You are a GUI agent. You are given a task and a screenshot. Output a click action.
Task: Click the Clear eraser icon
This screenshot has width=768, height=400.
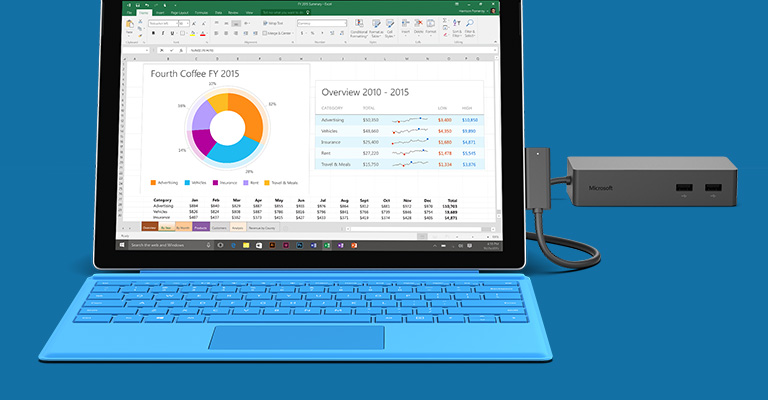(x=445, y=35)
